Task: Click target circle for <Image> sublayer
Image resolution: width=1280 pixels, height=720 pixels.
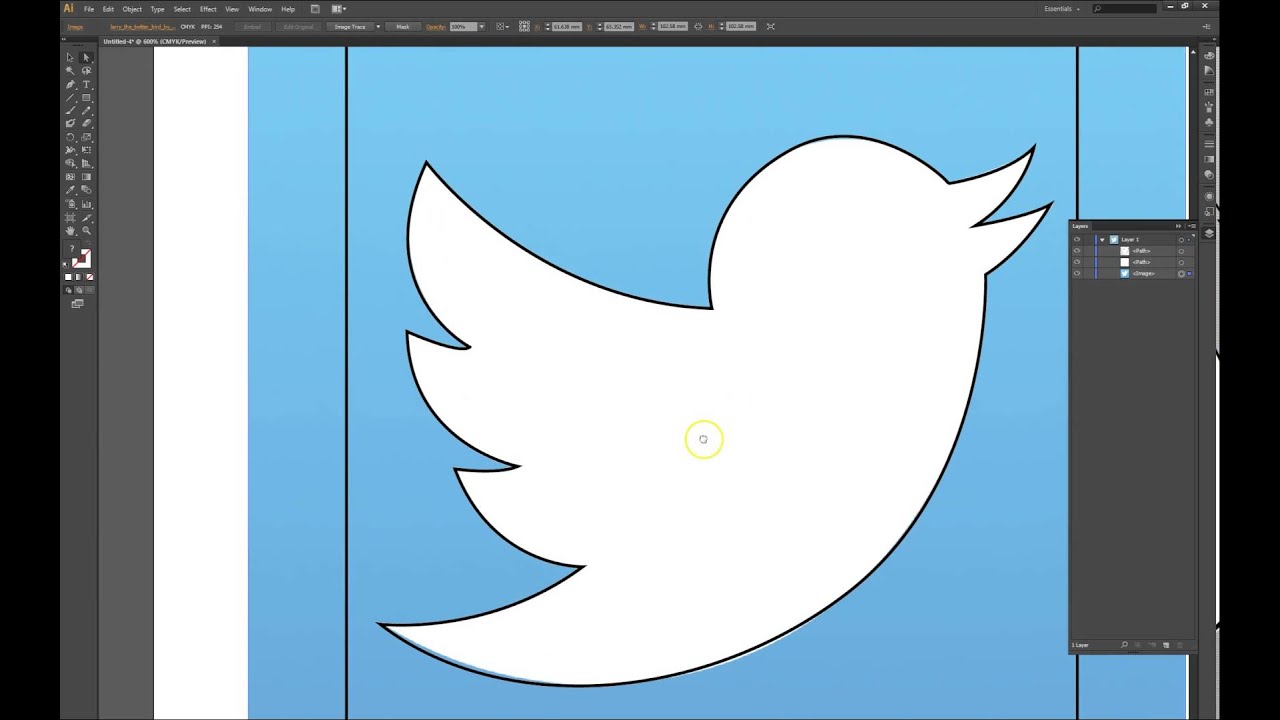Action: click(1181, 273)
